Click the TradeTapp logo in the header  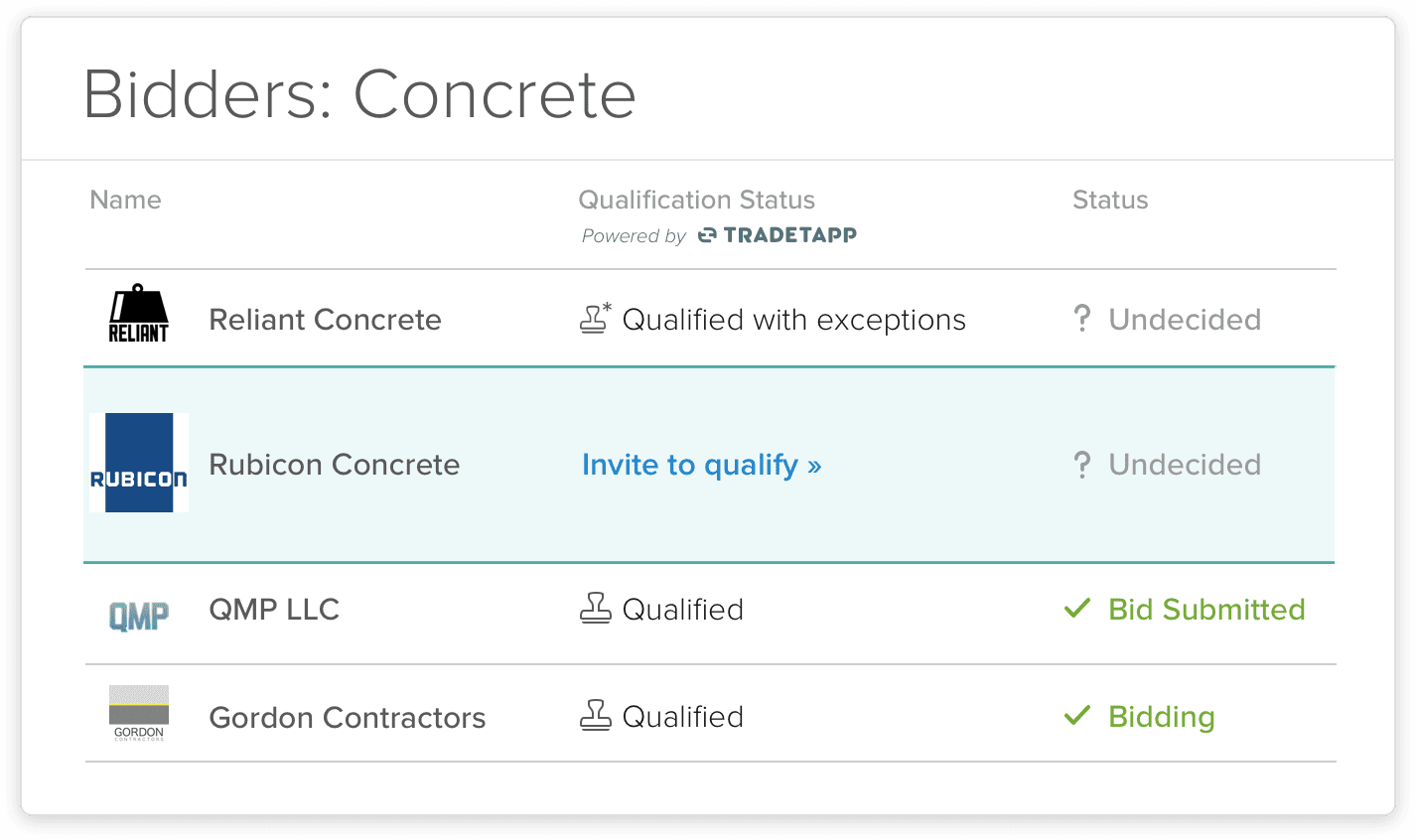coord(778,235)
